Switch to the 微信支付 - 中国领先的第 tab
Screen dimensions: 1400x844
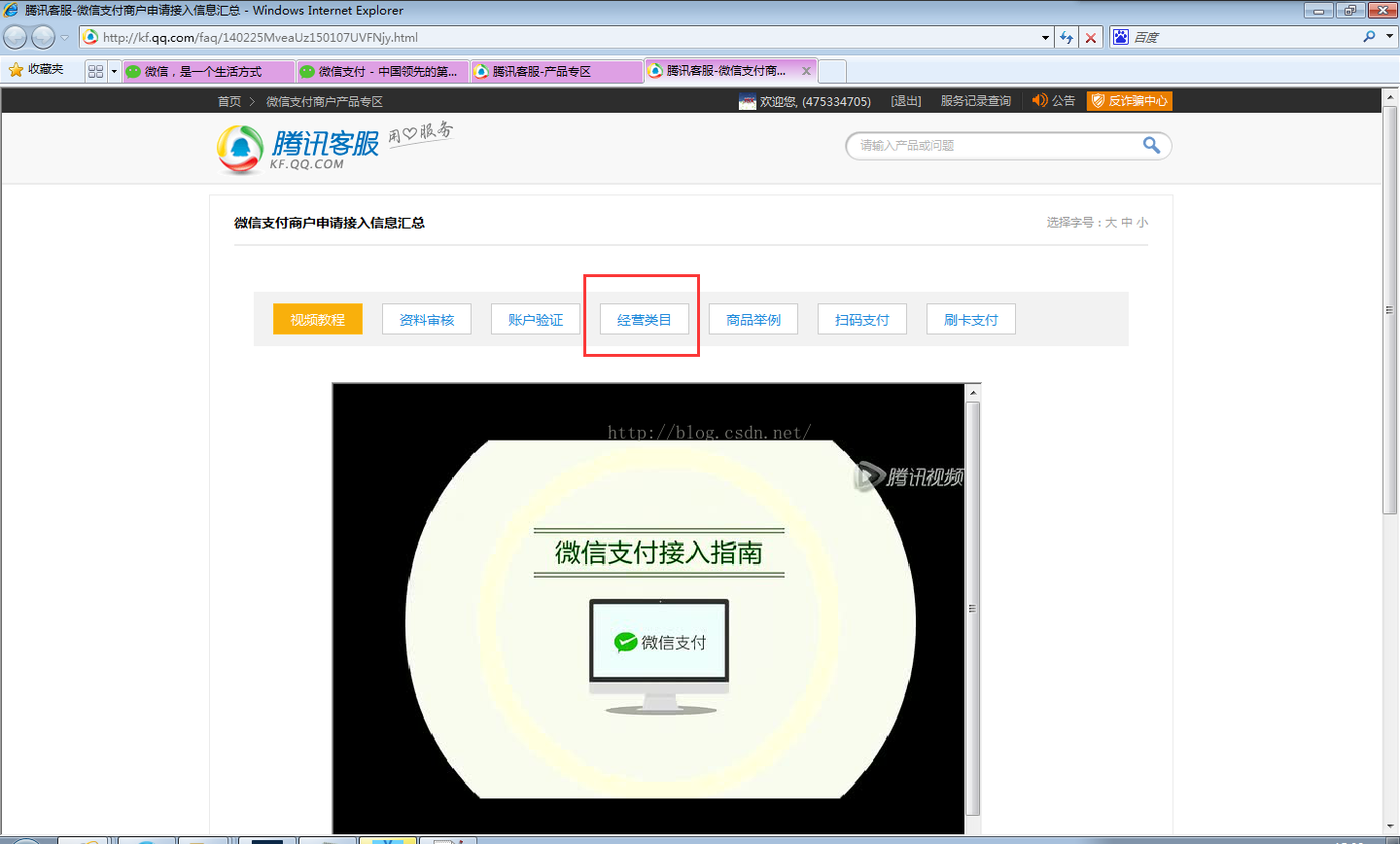point(383,71)
